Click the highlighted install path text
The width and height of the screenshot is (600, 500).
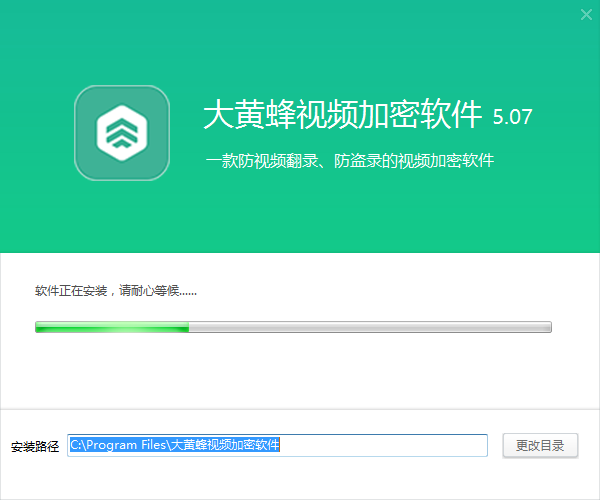175,445
